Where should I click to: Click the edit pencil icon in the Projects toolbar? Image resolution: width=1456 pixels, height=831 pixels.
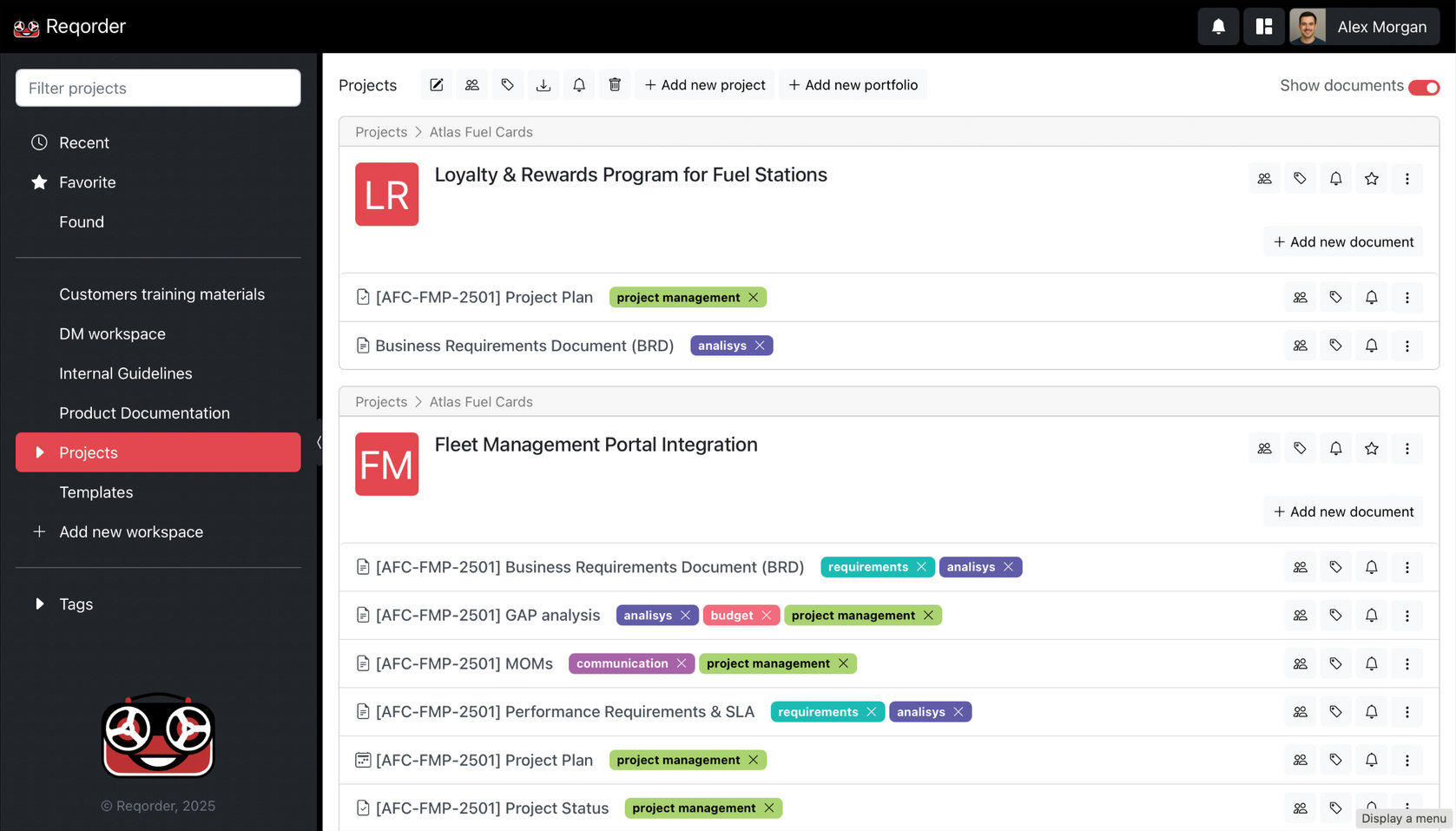tap(437, 85)
